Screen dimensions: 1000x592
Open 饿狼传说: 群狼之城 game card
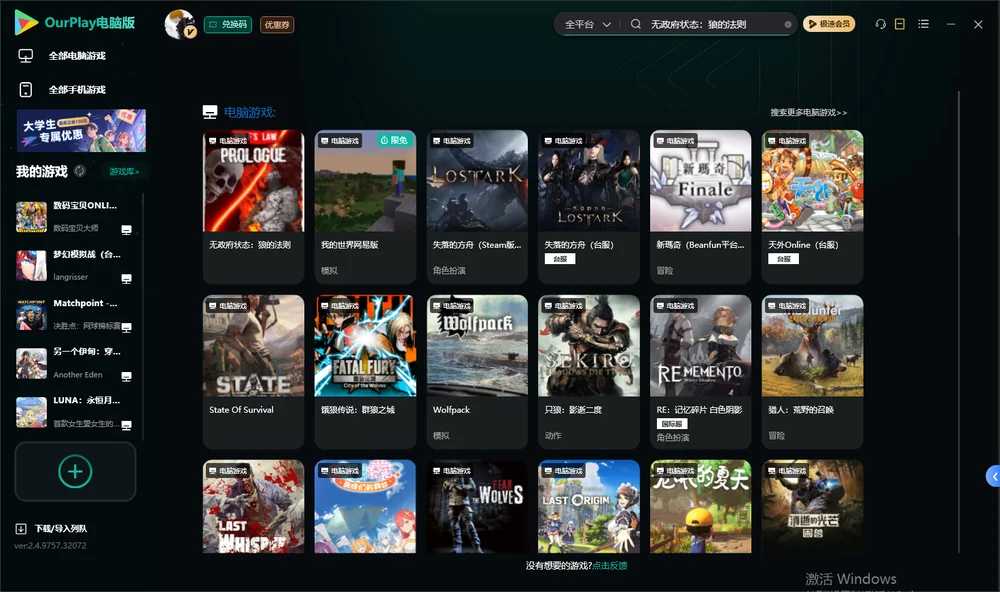(x=365, y=371)
